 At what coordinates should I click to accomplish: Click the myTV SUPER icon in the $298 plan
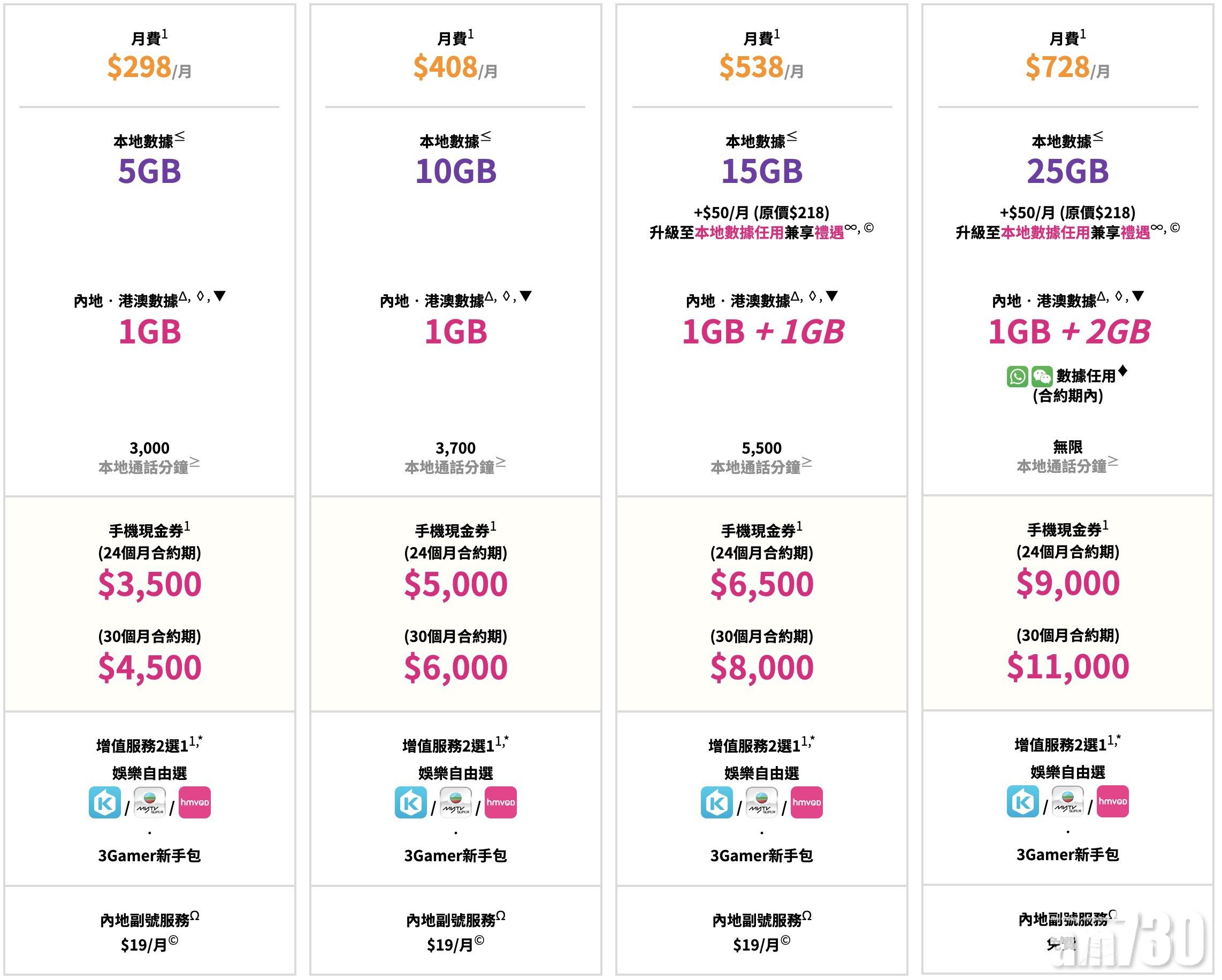pyautogui.click(x=150, y=802)
